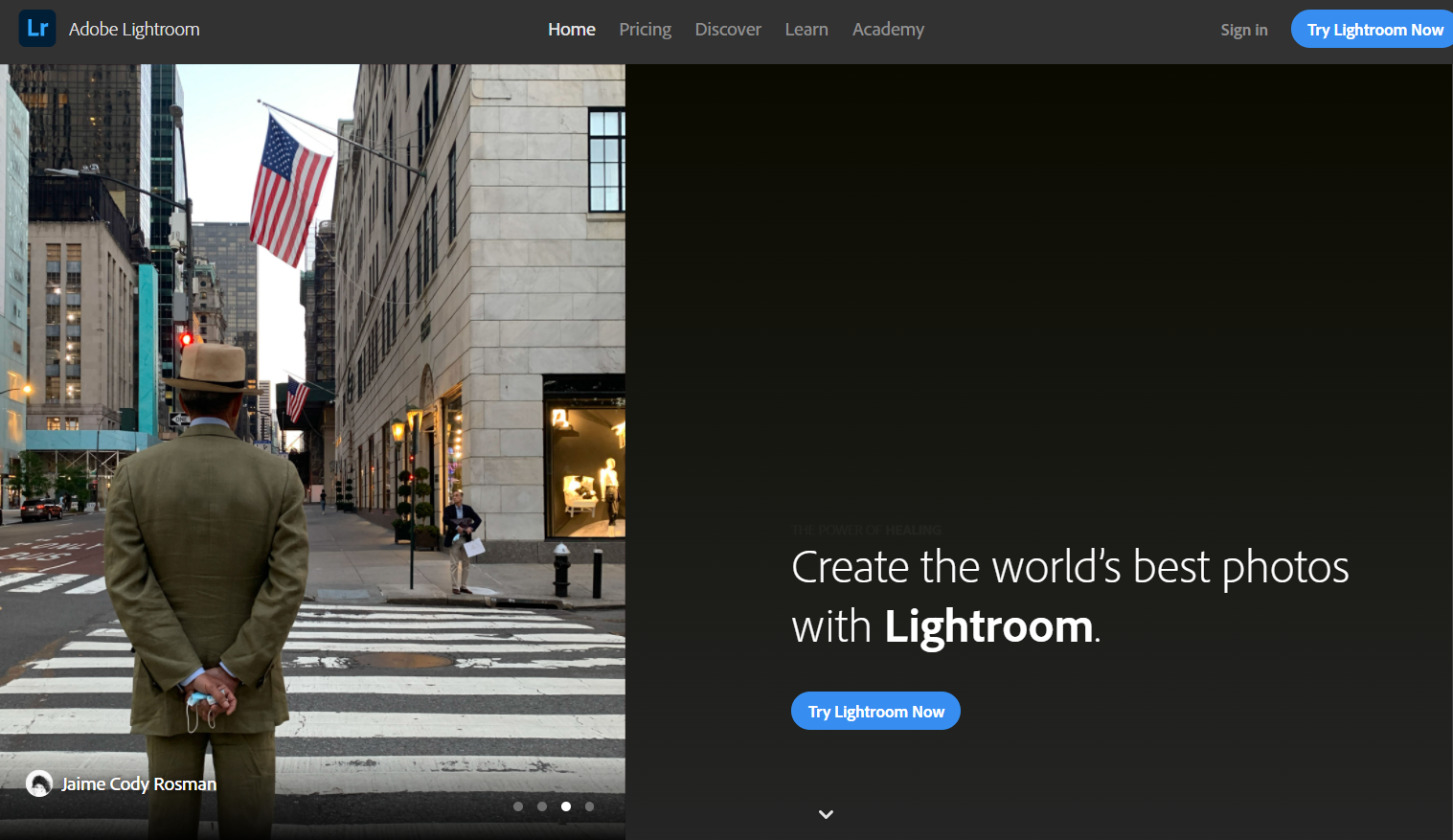Open Jaime Cody Rosman's author name

tap(139, 783)
